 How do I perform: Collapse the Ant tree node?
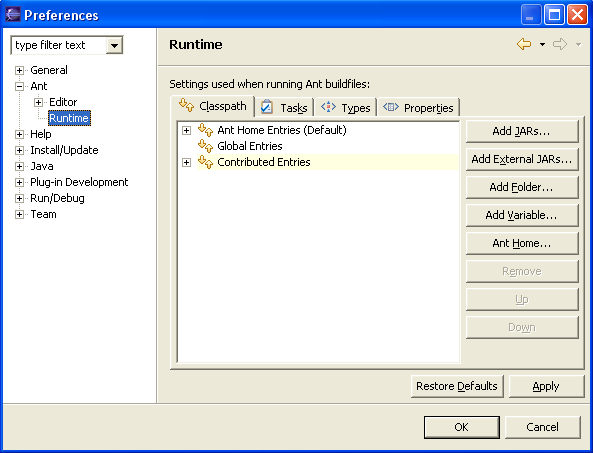[19, 86]
